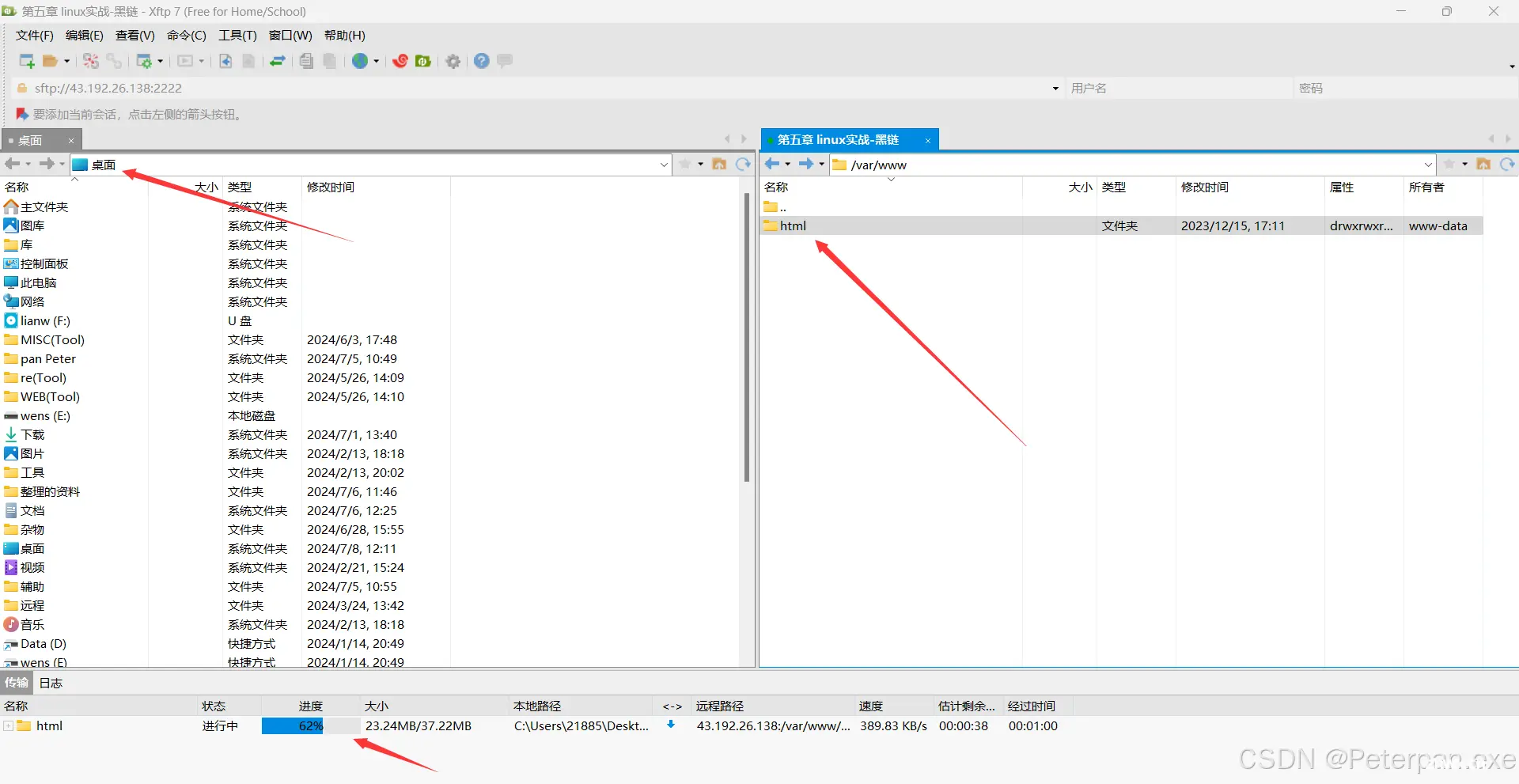Click the speech bubble feedback icon
Image resolution: width=1519 pixels, height=784 pixels.
(505, 60)
